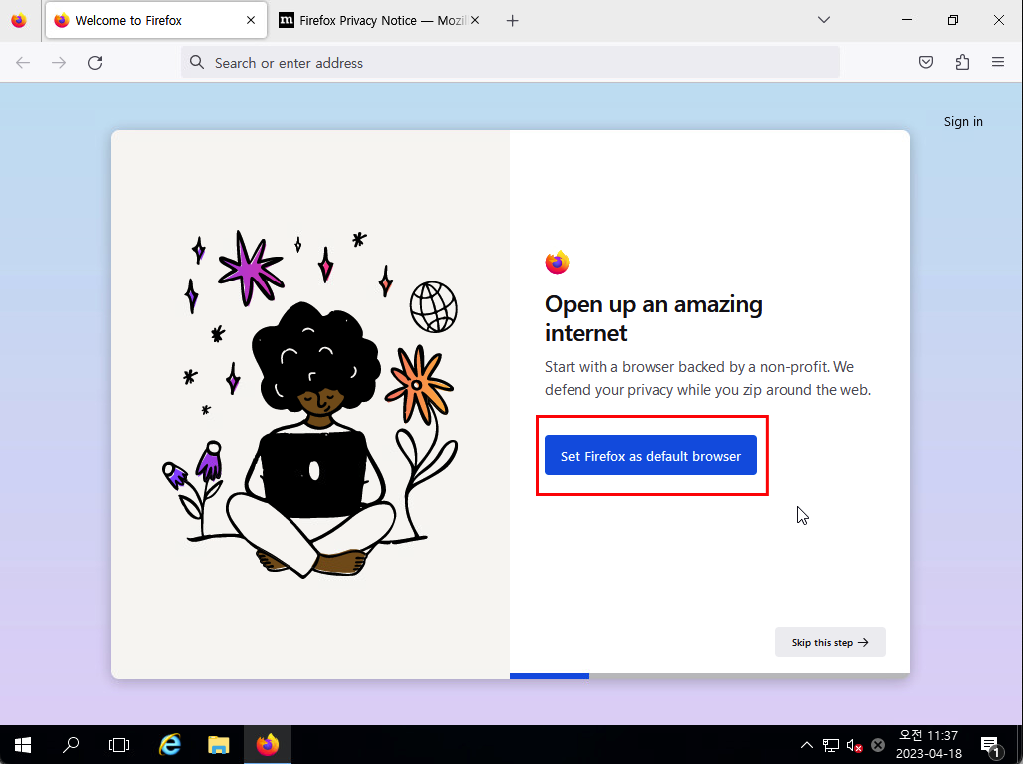Click the Forward navigation arrow

(59, 63)
